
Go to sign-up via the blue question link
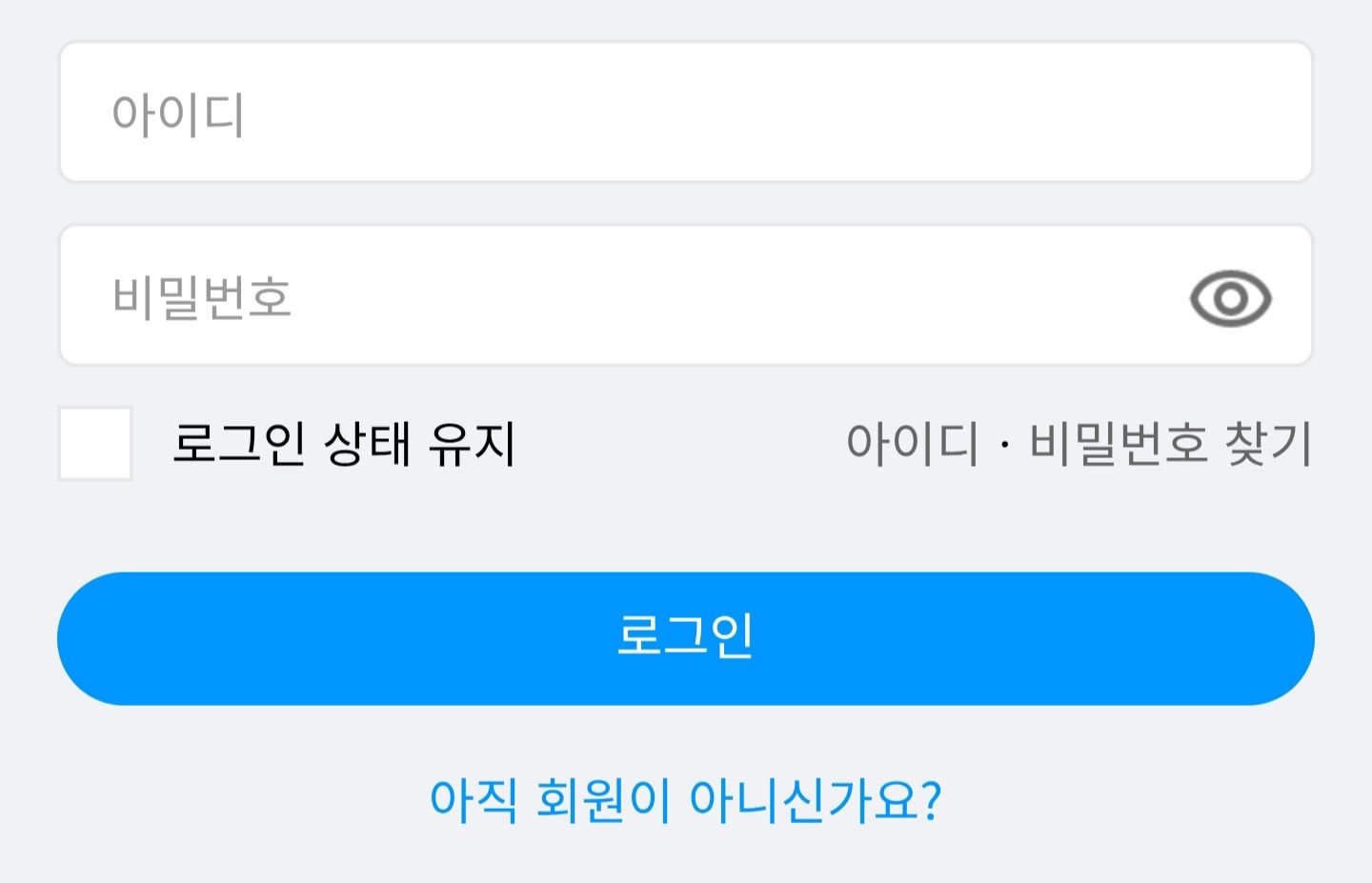pos(685,799)
